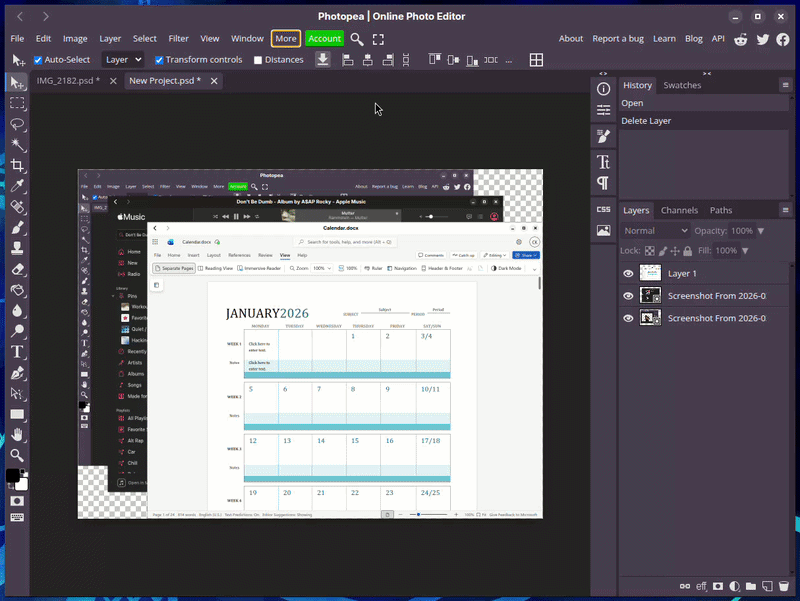Screen dimensions: 800x601
Task: Pick the Eyedropper tool
Action: [x=18, y=186]
